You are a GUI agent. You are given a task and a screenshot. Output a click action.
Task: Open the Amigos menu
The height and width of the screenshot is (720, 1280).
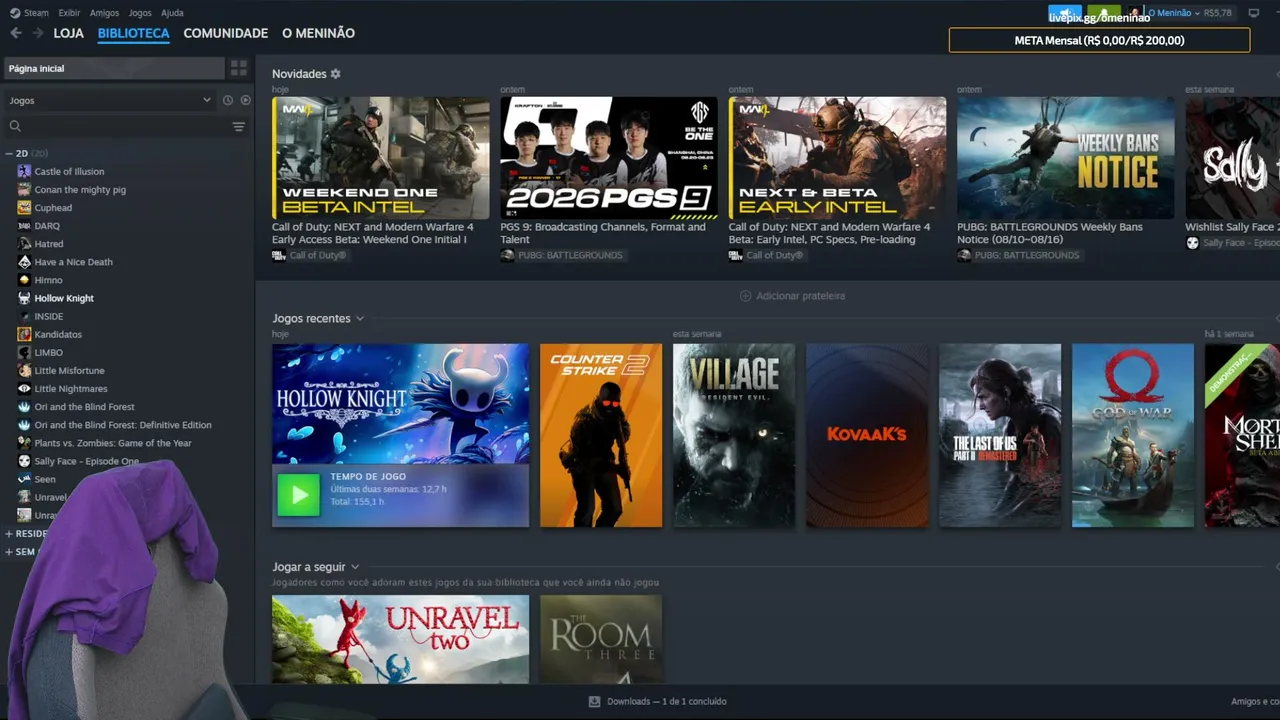pos(104,13)
